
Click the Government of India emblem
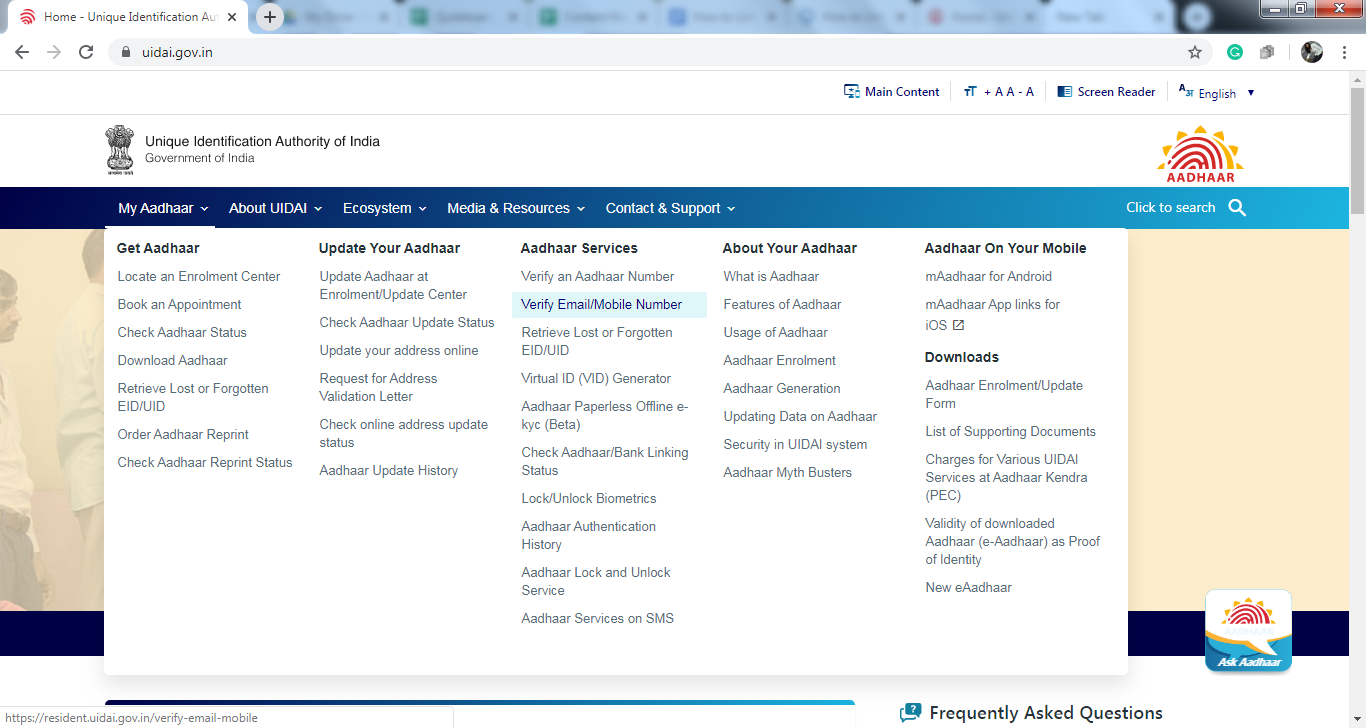(x=120, y=150)
